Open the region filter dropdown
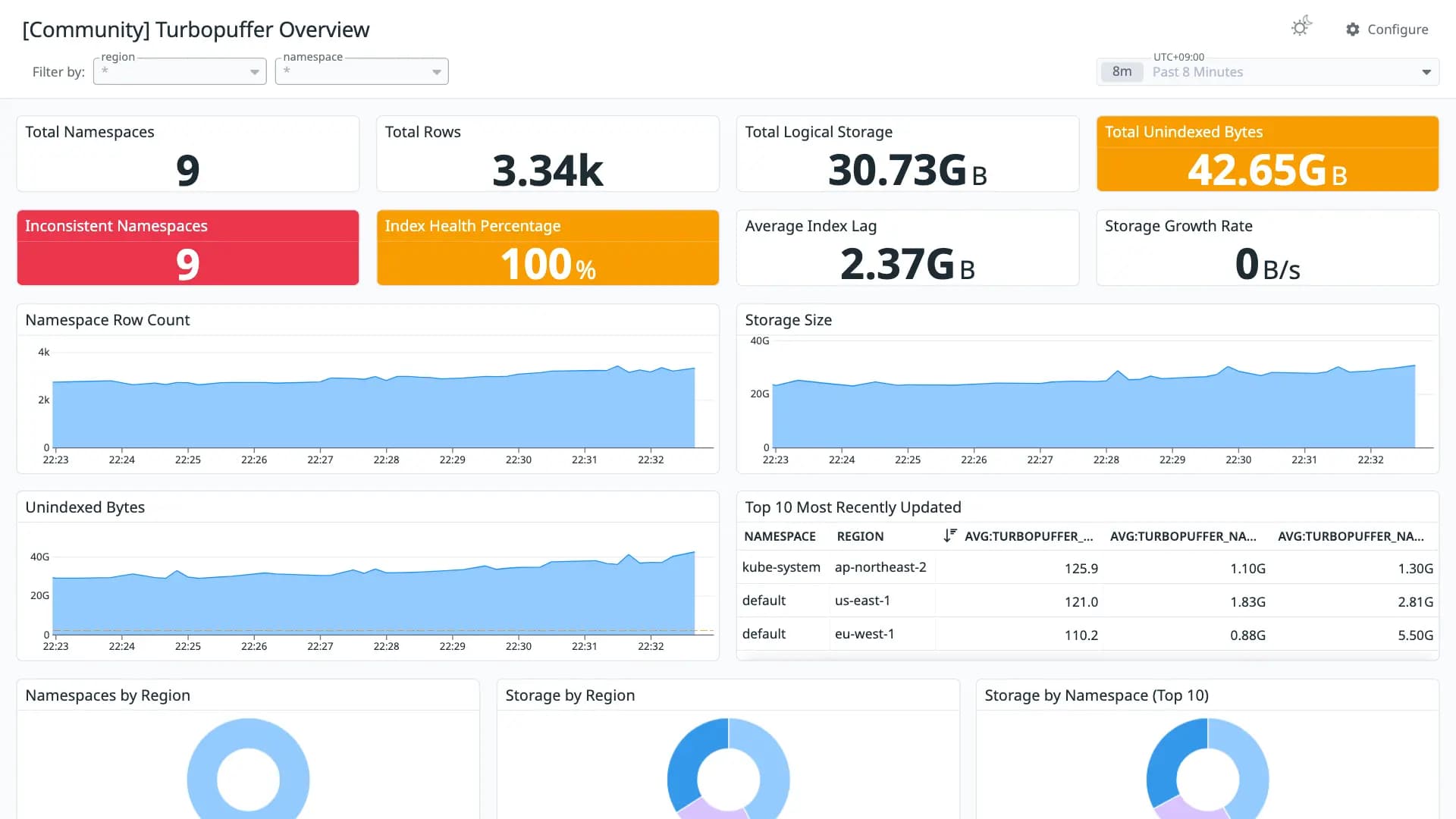The width and height of the screenshot is (1456, 819). tap(180, 71)
